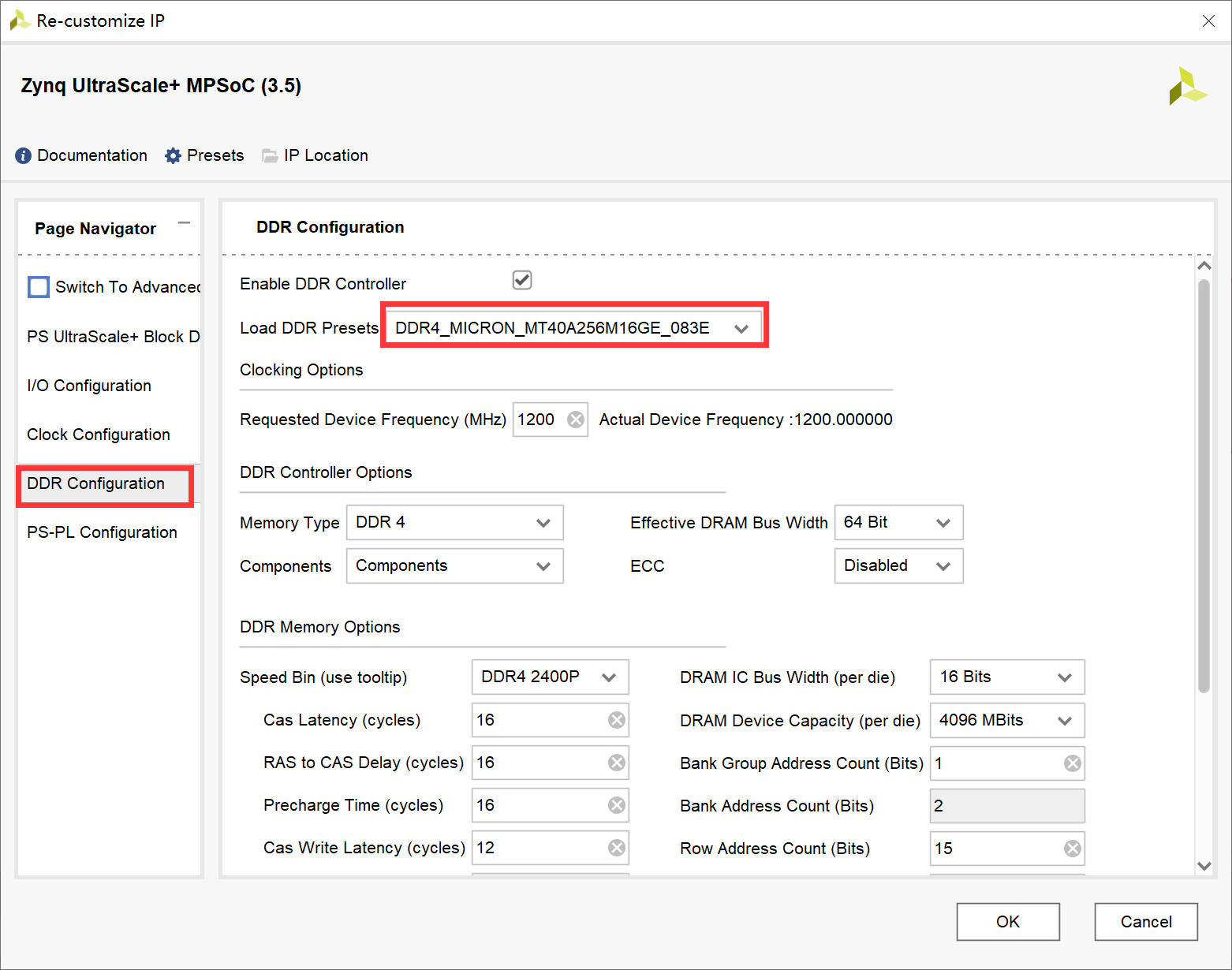The image size is (1232, 970).
Task: Click Actual Device Frequency :1200.000000 text
Action: pyautogui.click(x=746, y=420)
